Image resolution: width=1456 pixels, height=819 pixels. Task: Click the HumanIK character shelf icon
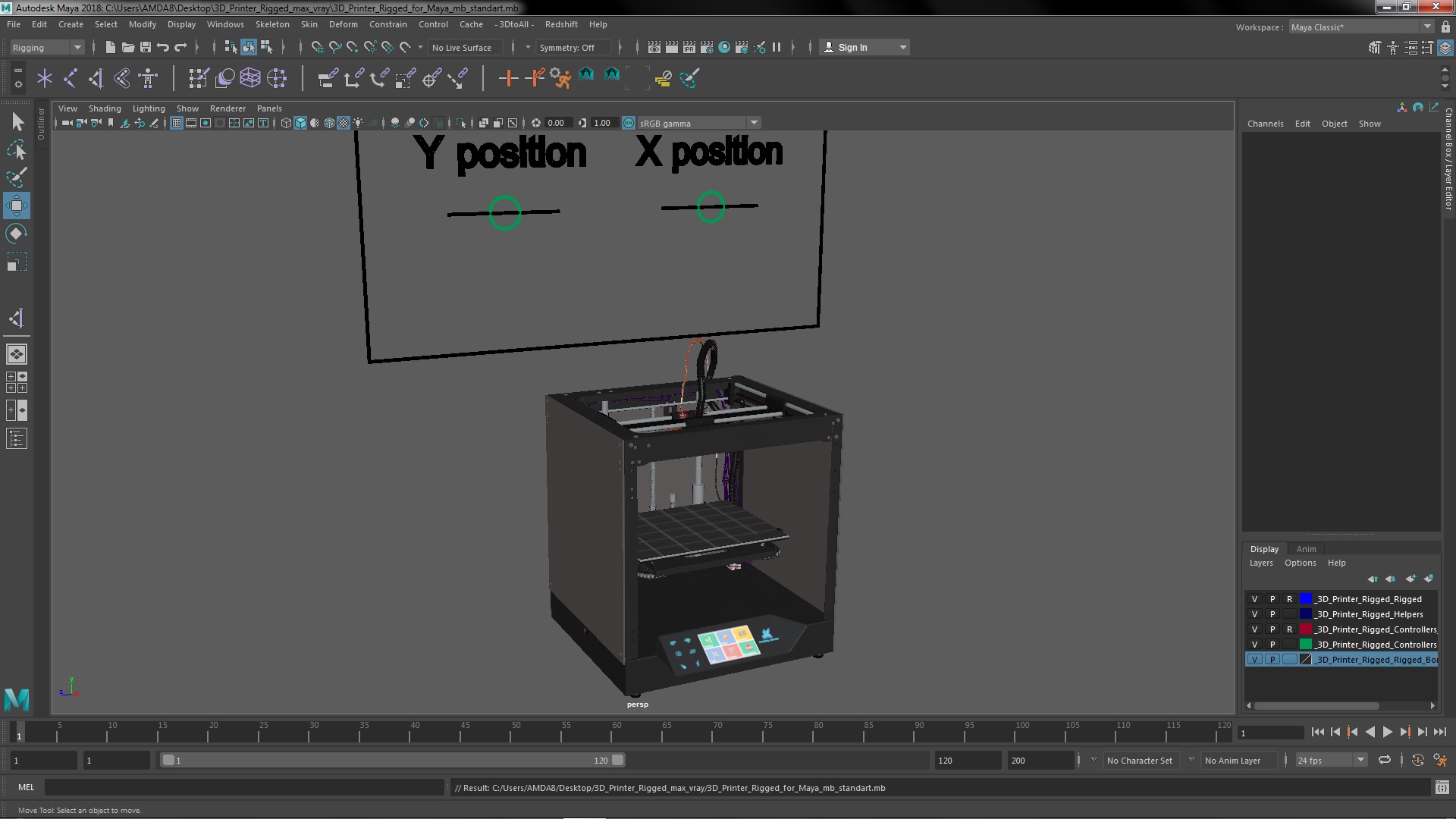[x=148, y=78]
